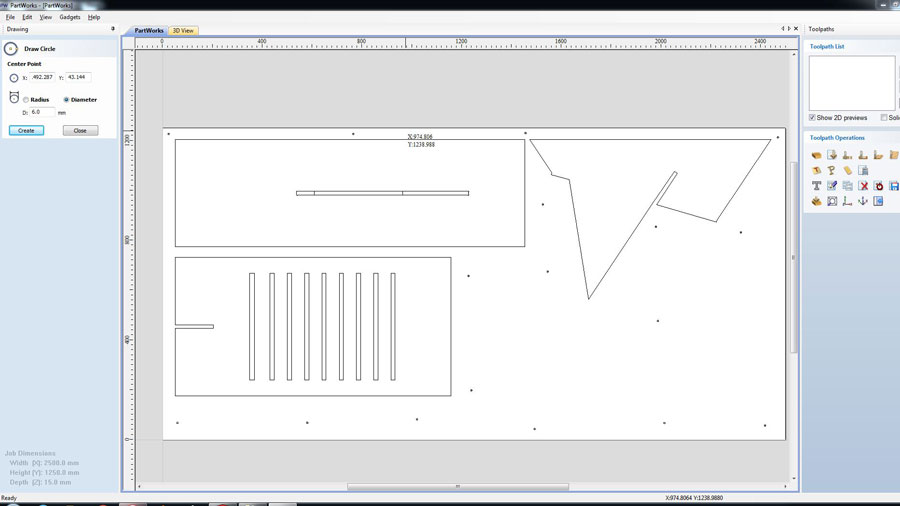Click horizontal scrollbar right arrow

[785, 486]
